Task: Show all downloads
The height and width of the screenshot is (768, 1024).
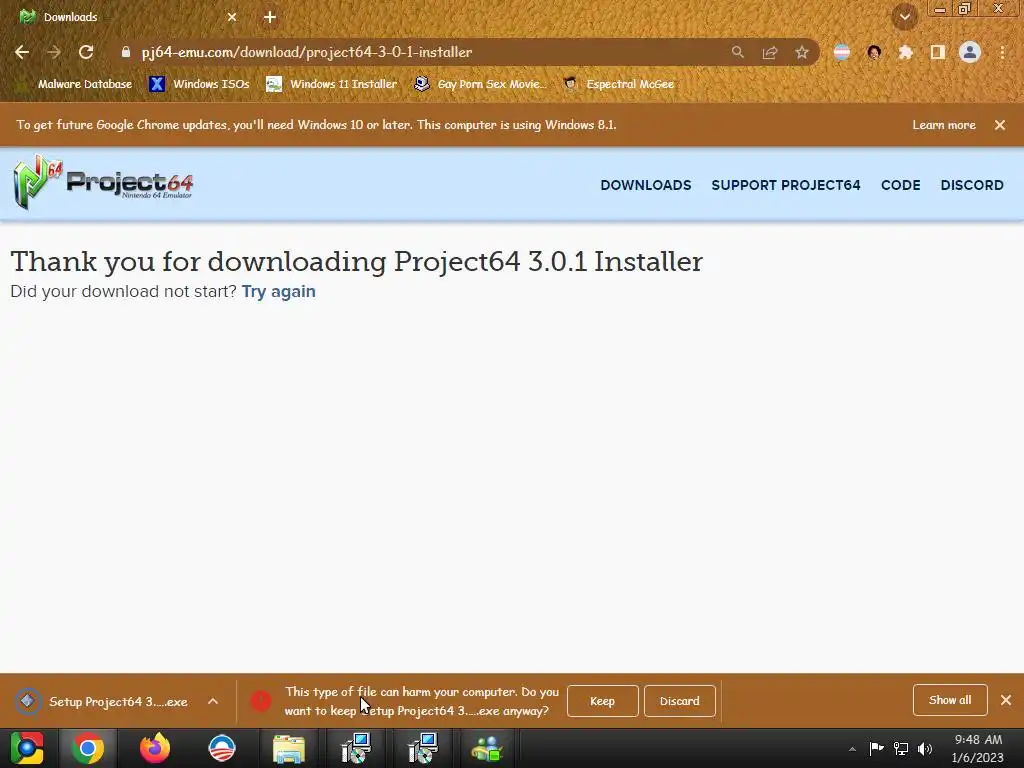Action: tap(950, 700)
